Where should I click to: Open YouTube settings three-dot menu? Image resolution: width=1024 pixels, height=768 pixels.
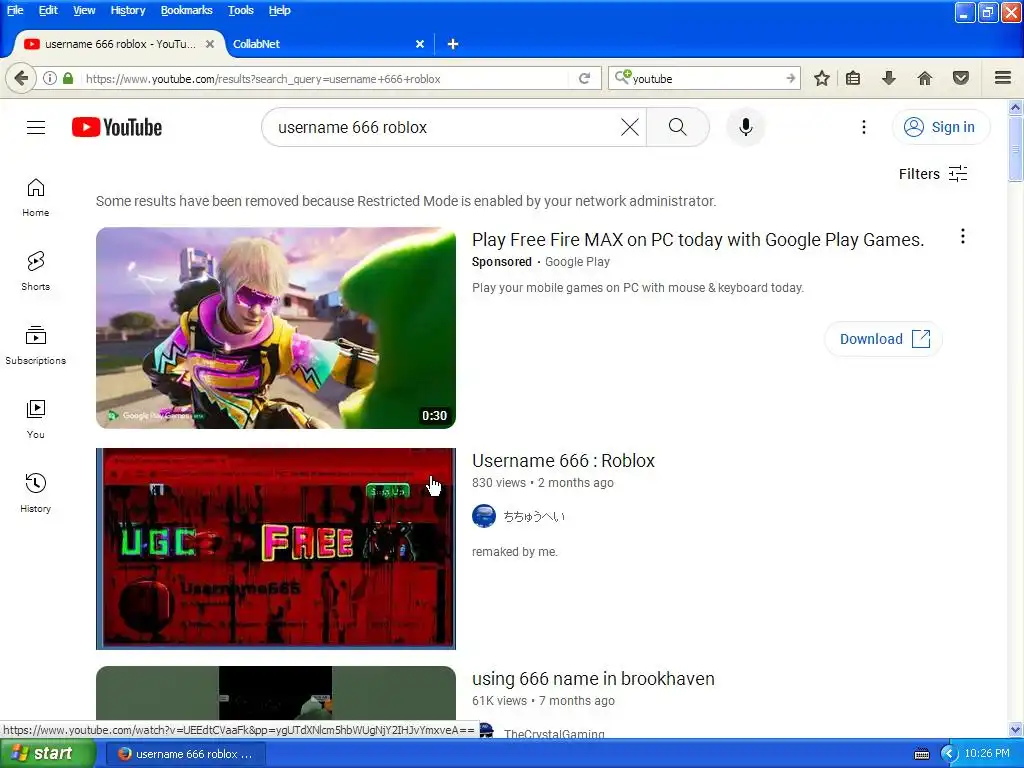[x=863, y=127]
